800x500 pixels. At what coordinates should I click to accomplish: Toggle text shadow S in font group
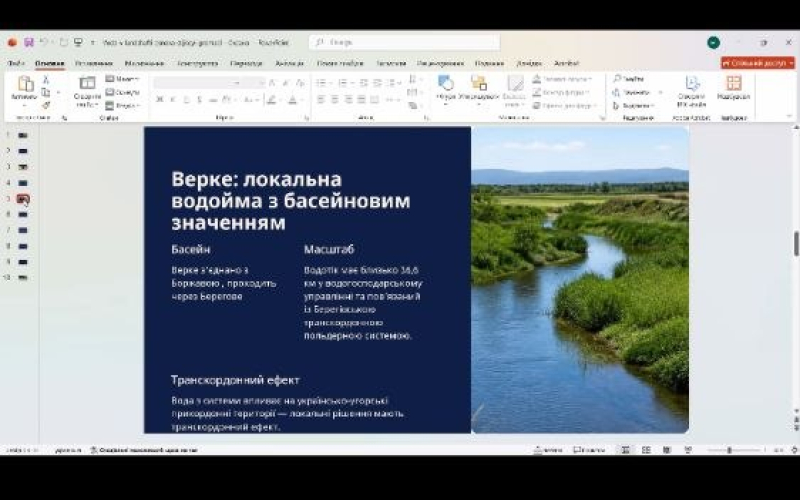[199, 99]
